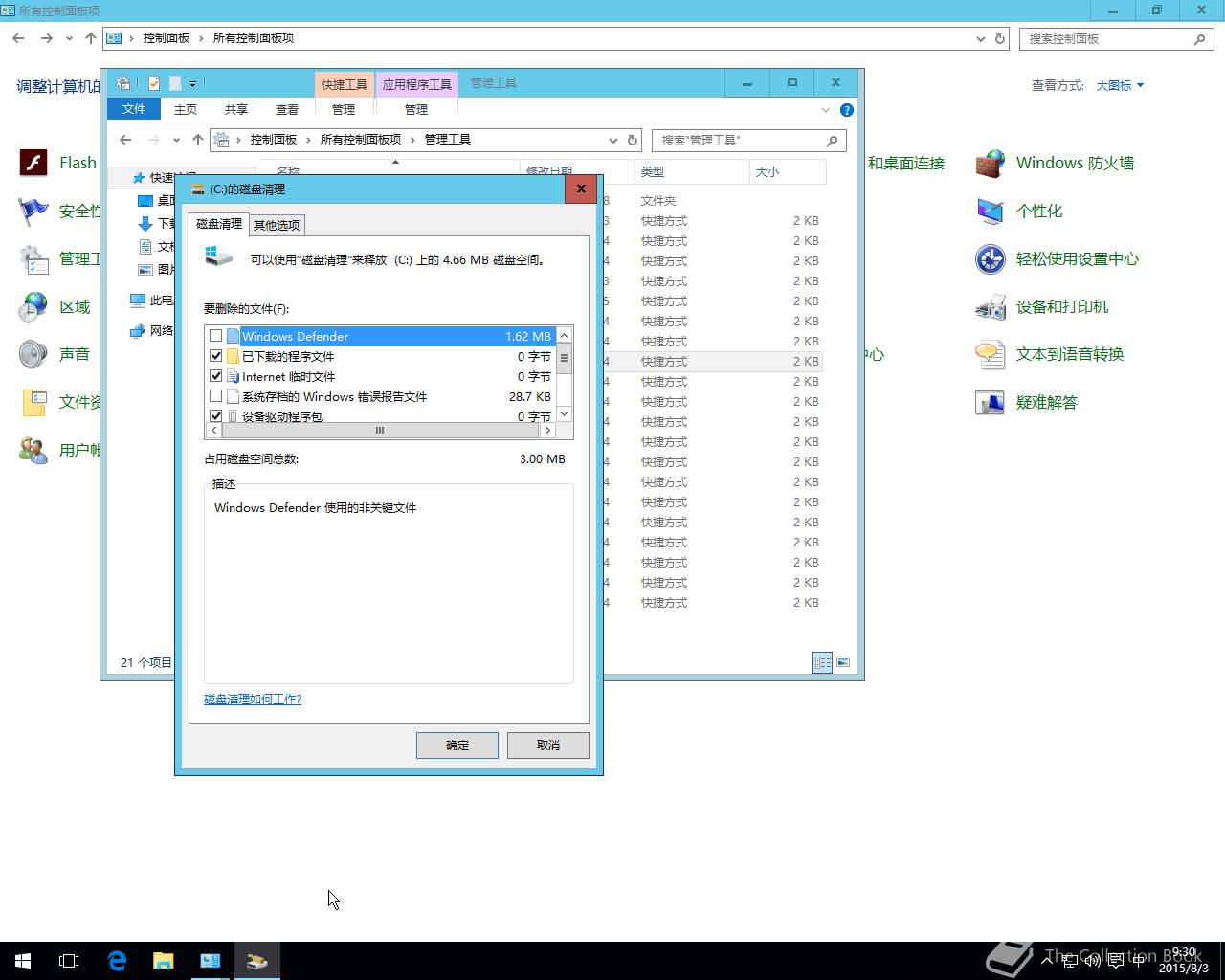Click 控制面板 breadcrumb in 管理工具 address bar
1225x980 pixels.
tap(274, 140)
